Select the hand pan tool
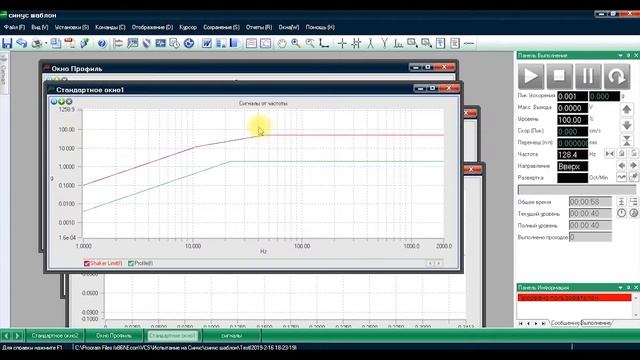The height and width of the screenshot is (360, 640). click(282, 43)
